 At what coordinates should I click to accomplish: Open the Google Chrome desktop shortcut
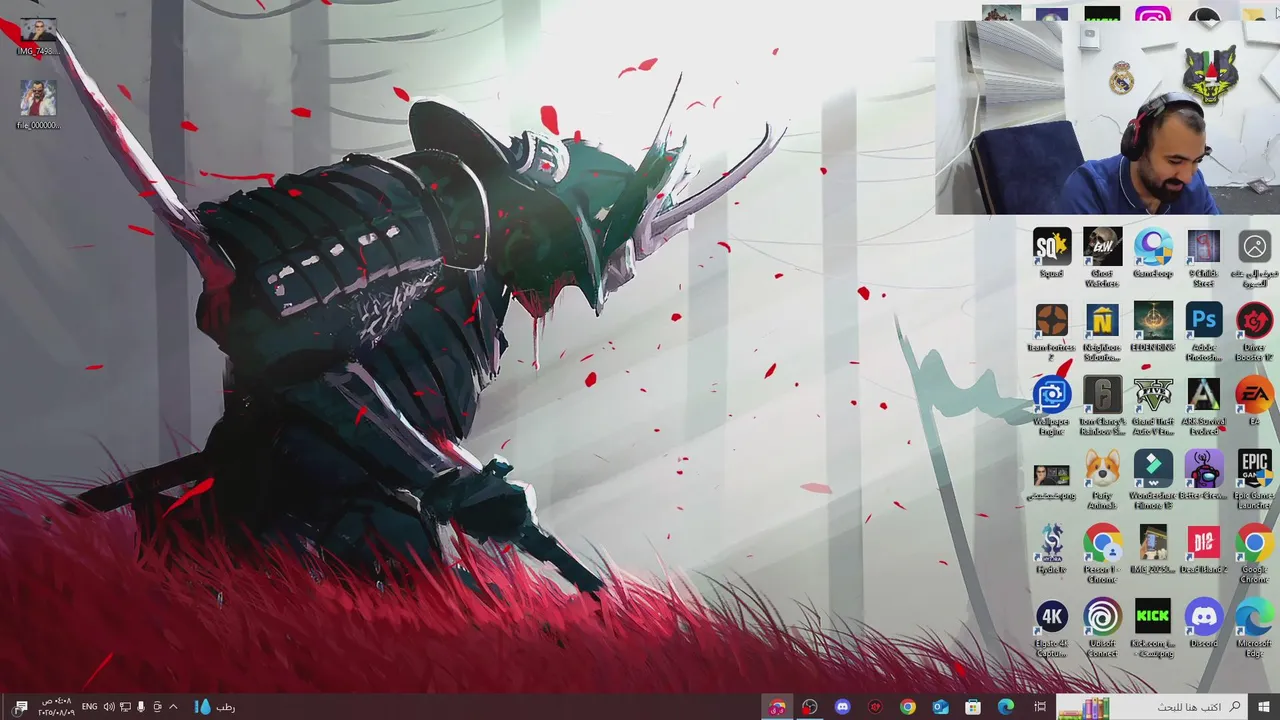pyautogui.click(x=1254, y=554)
